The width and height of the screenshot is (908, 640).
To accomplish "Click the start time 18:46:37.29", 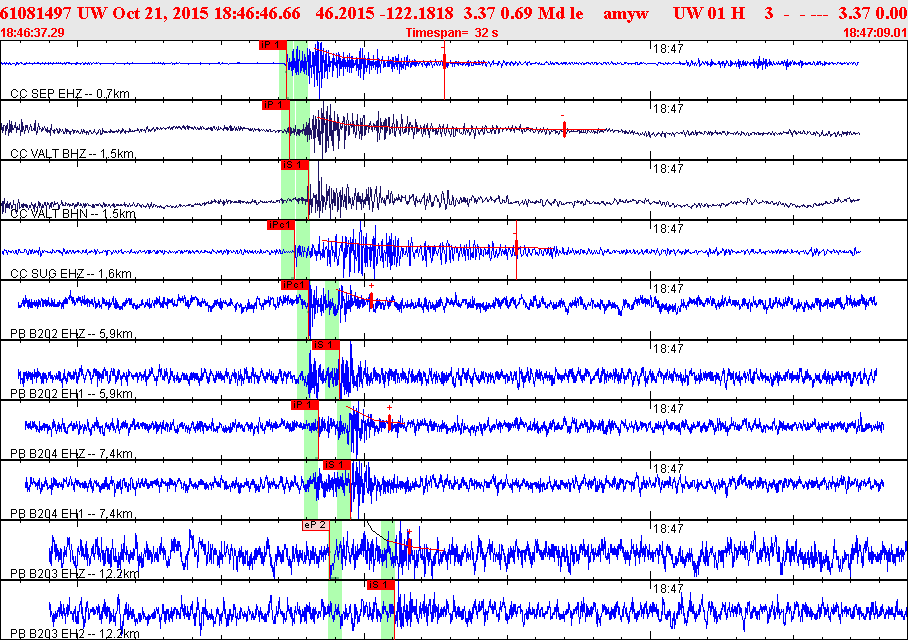I will (x=32, y=33).
